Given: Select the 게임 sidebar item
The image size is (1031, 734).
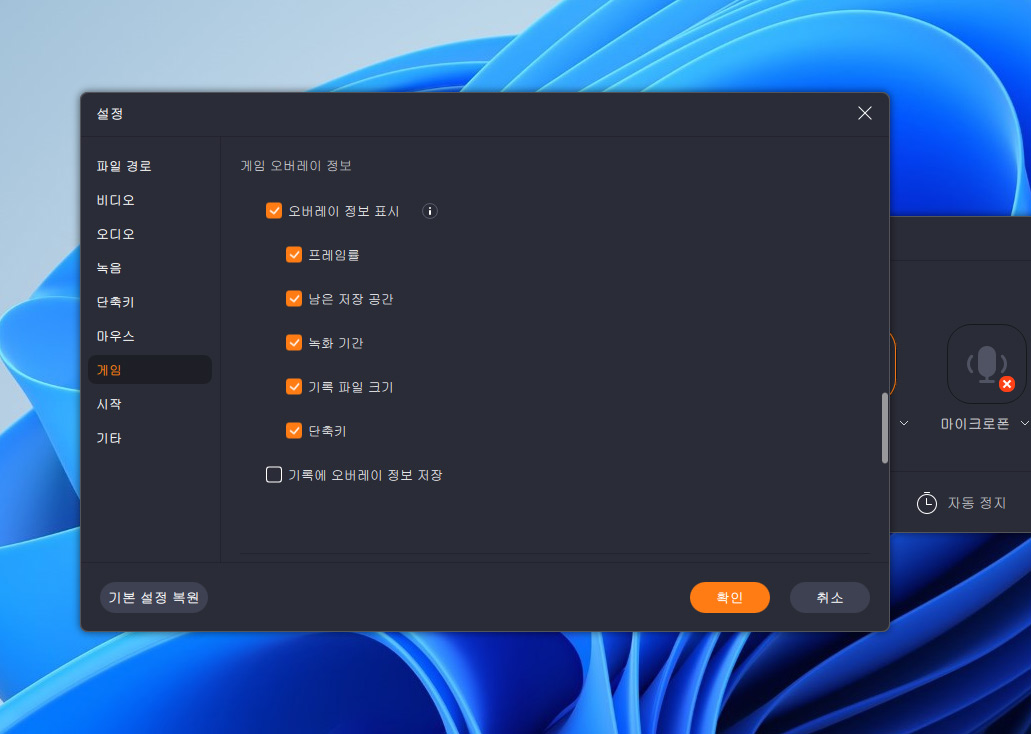Looking at the screenshot, I should (x=150, y=370).
